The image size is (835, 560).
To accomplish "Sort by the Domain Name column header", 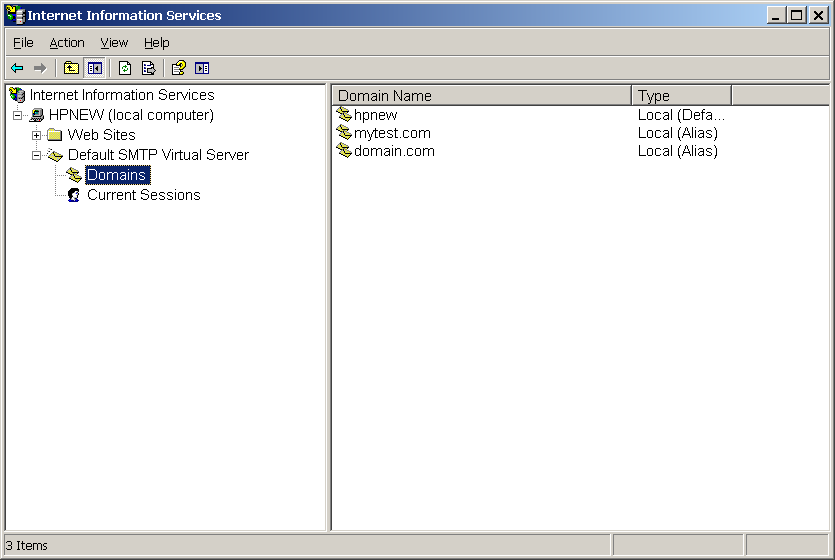I will pyautogui.click(x=482, y=95).
